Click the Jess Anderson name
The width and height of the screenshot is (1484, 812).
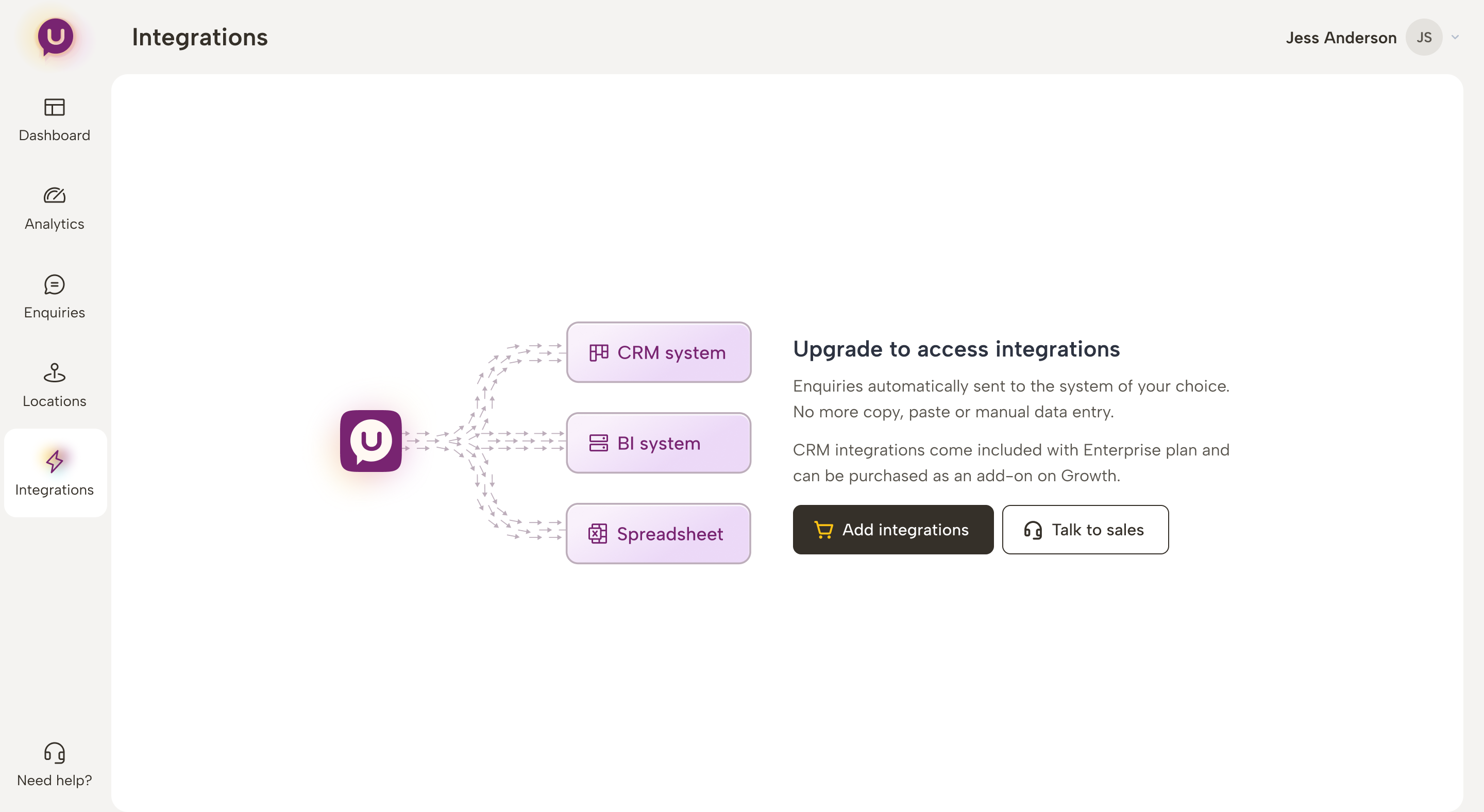tap(1341, 38)
